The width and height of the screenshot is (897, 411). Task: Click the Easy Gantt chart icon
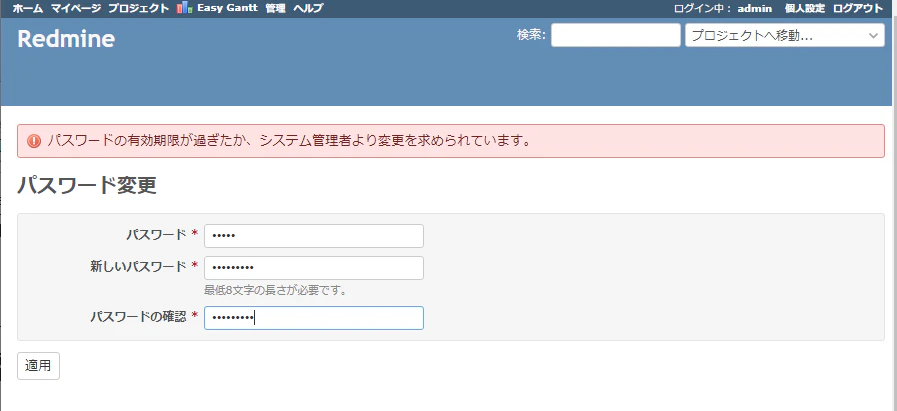(x=184, y=8)
